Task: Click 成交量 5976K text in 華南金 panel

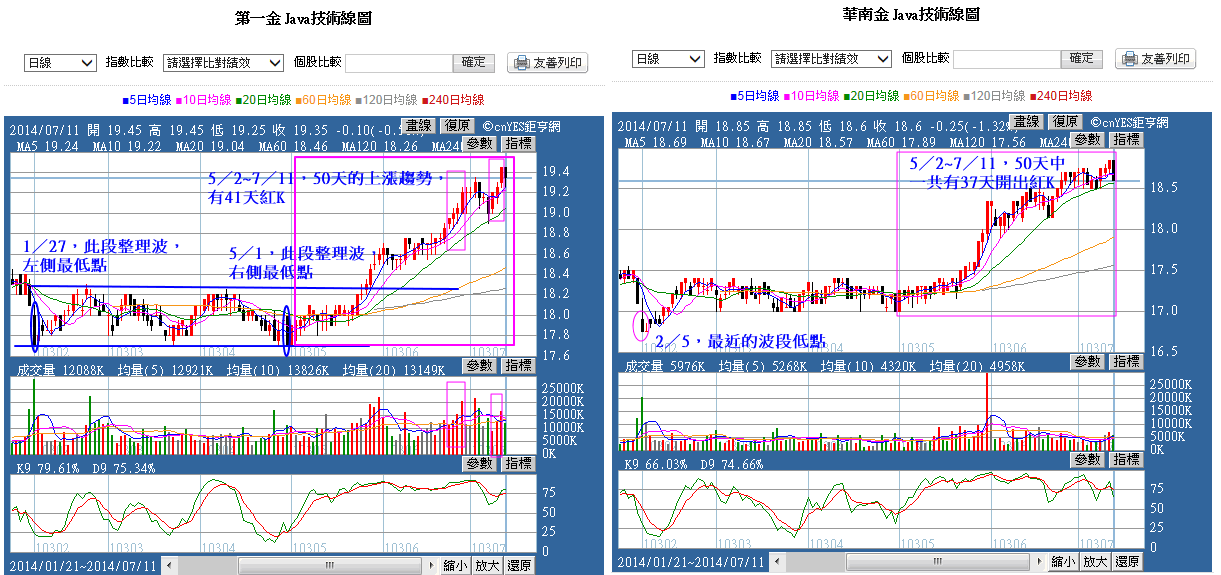Action: pyautogui.click(x=666, y=366)
